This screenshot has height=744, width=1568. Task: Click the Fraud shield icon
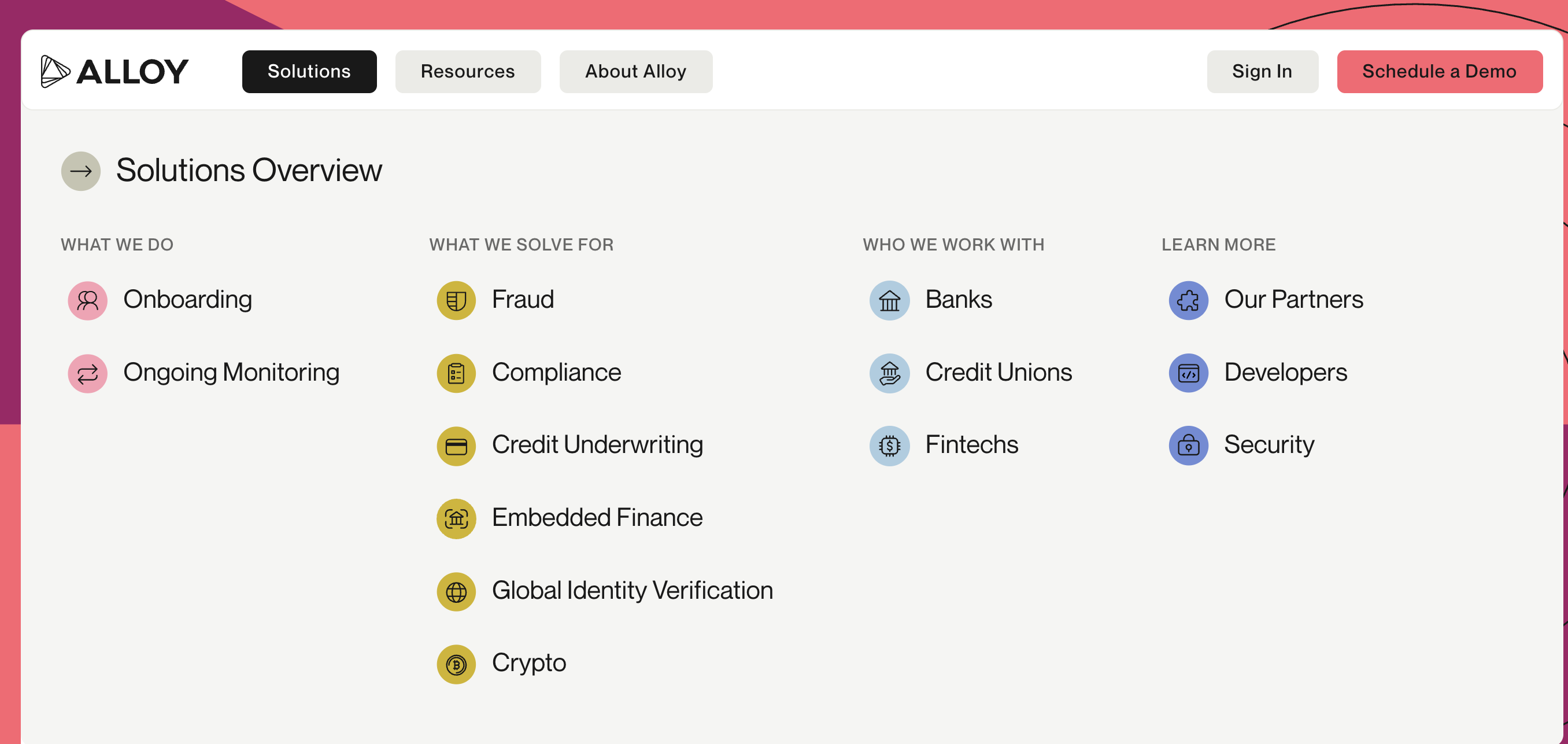[456, 300]
